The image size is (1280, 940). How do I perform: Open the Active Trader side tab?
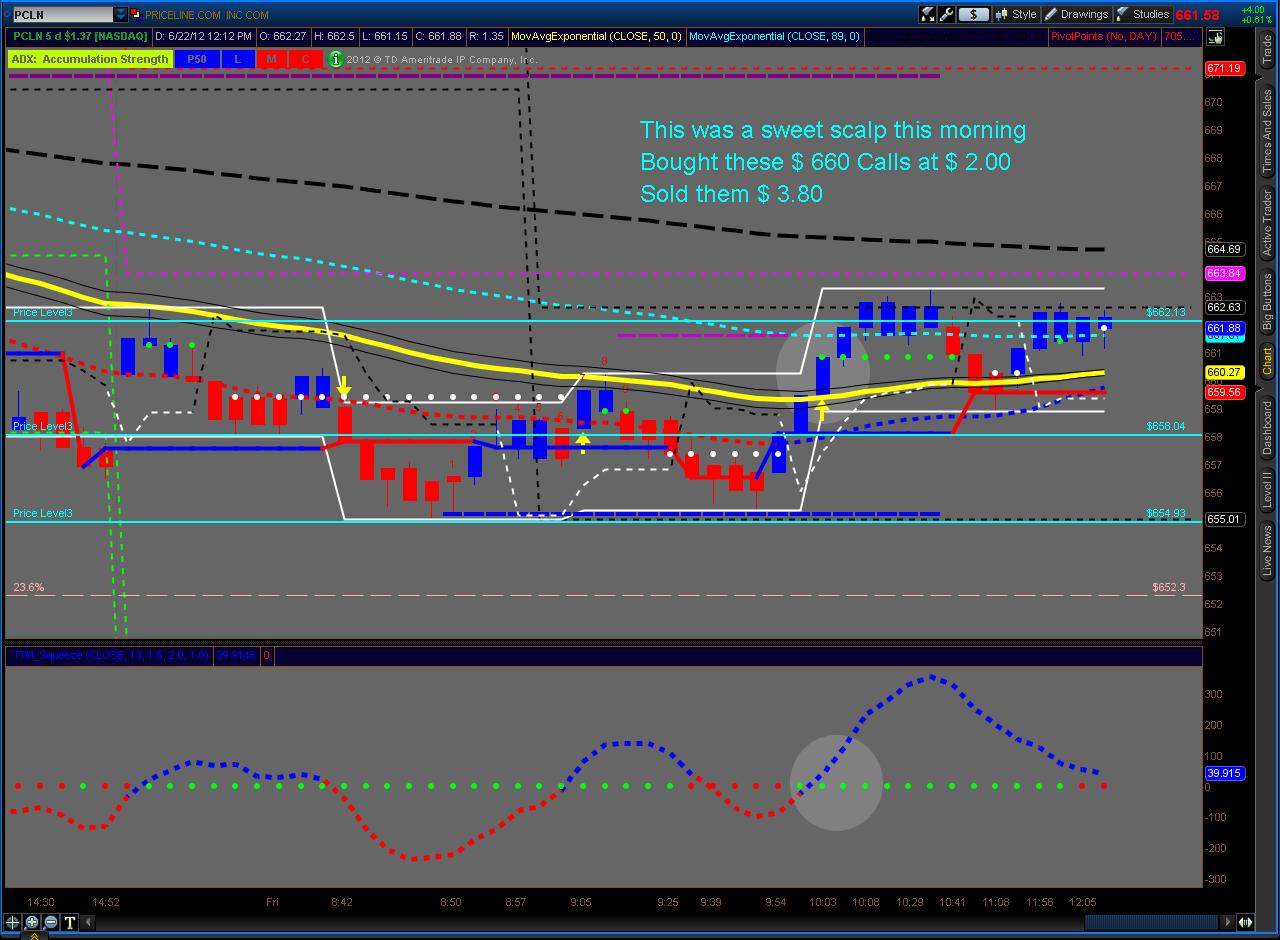(1267, 222)
